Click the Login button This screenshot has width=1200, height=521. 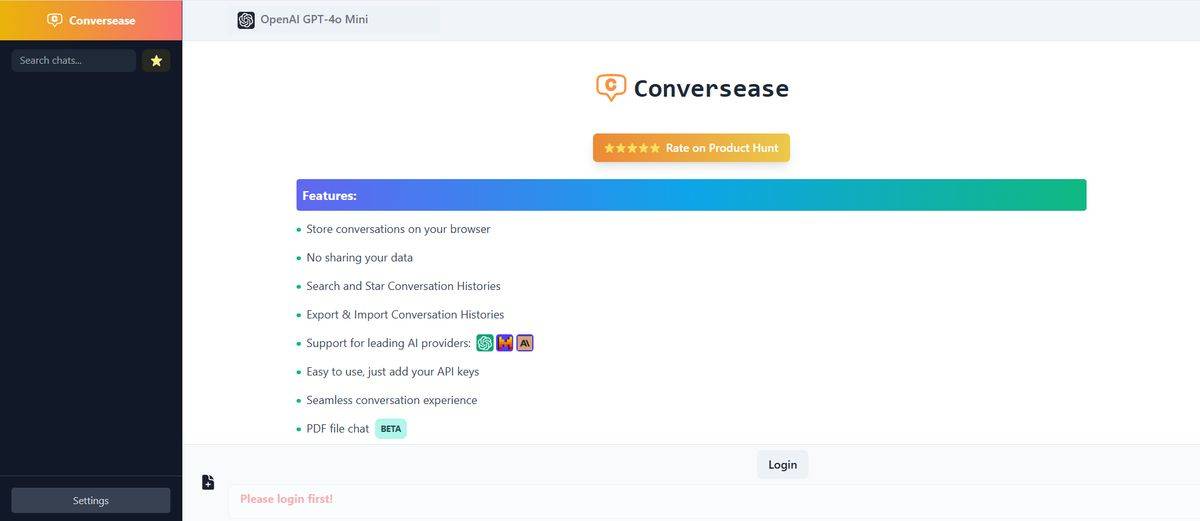pos(782,465)
